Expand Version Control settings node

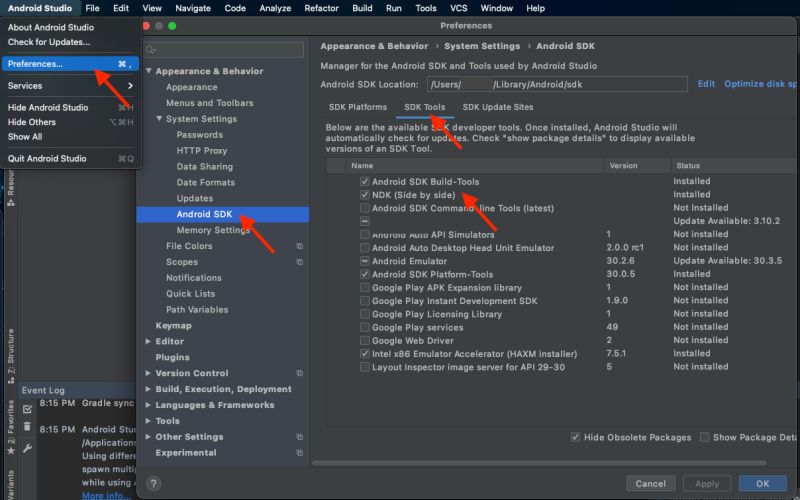(148, 373)
